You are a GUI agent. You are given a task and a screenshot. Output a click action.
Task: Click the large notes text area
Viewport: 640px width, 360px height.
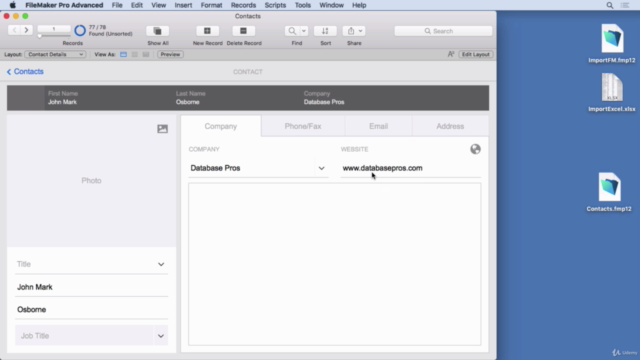(x=335, y=264)
